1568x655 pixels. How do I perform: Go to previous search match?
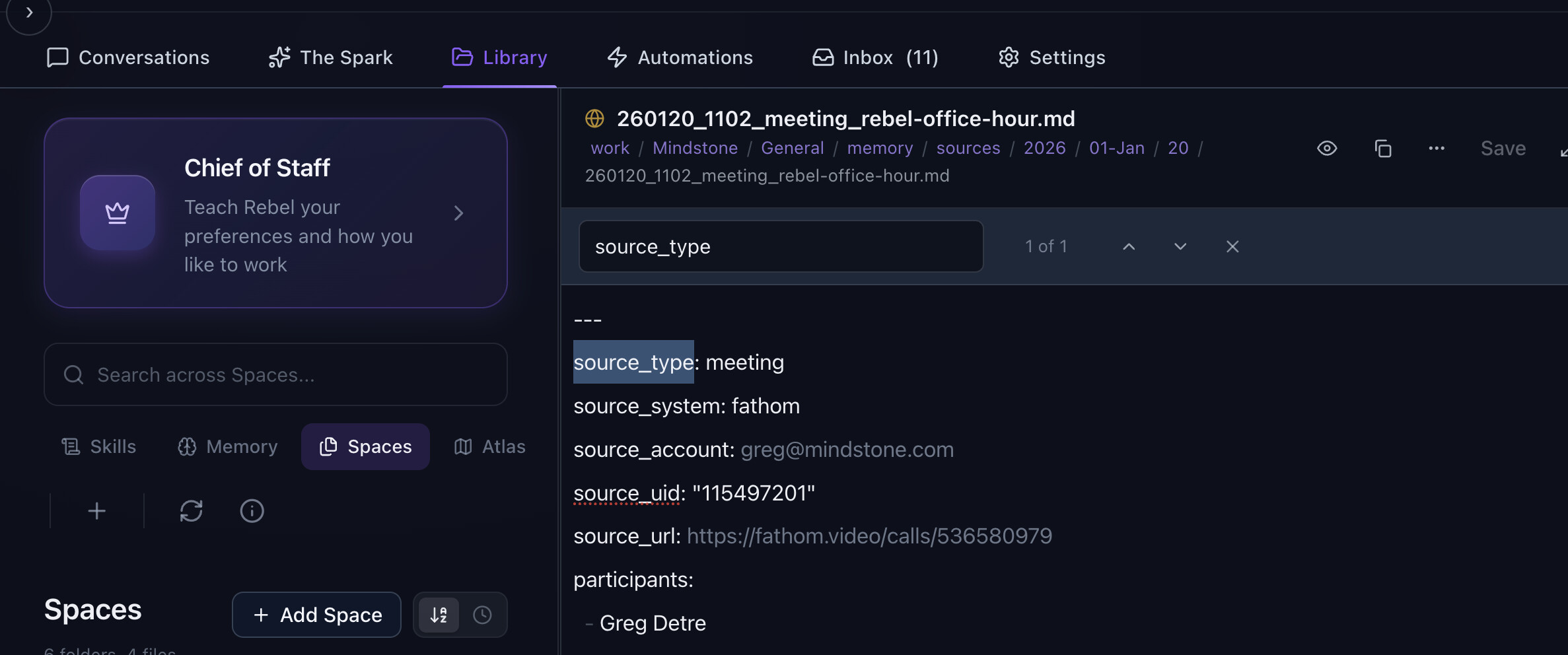point(1129,246)
